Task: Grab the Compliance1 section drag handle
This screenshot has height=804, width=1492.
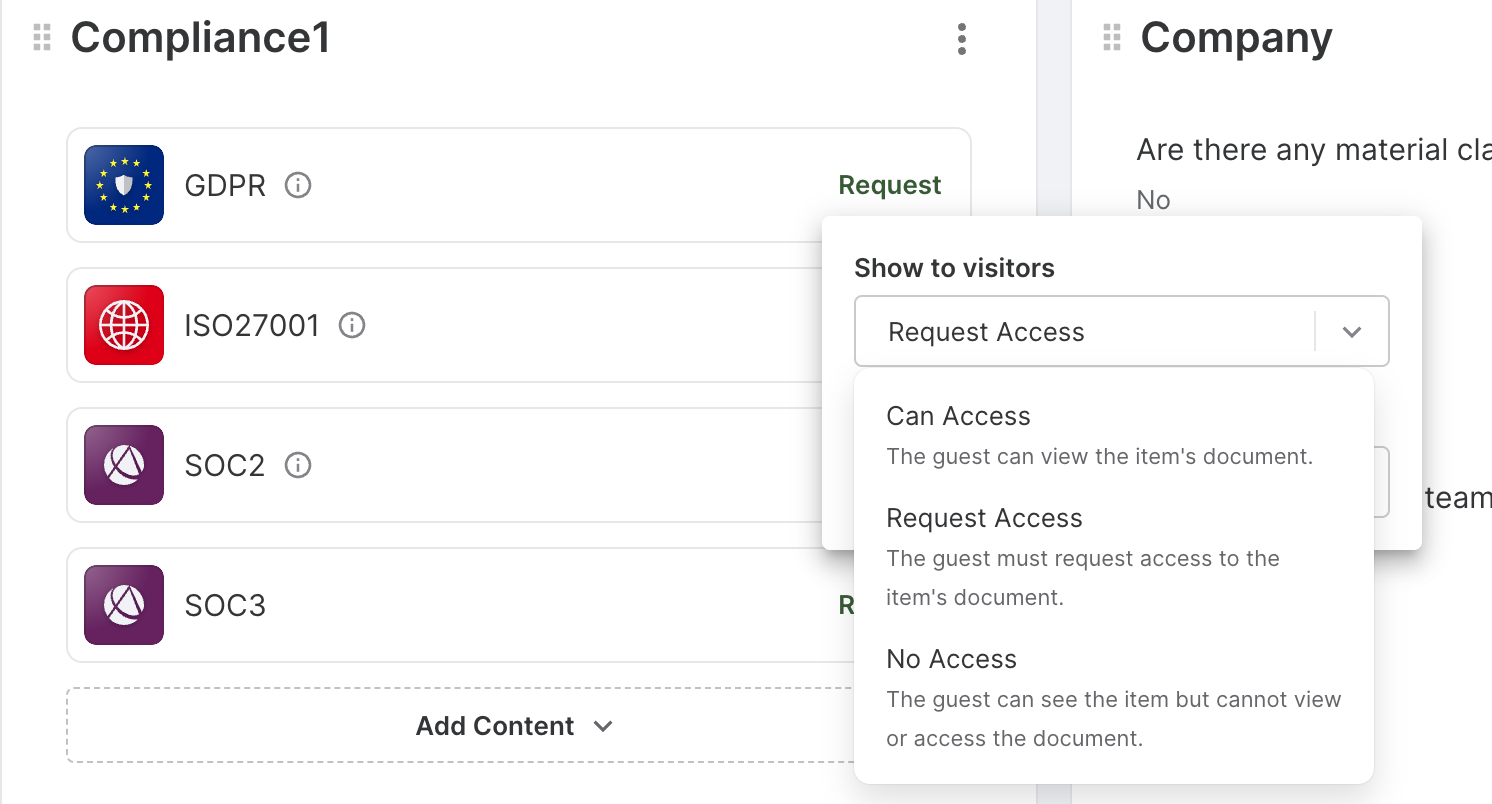Action: (x=41, y=38)
